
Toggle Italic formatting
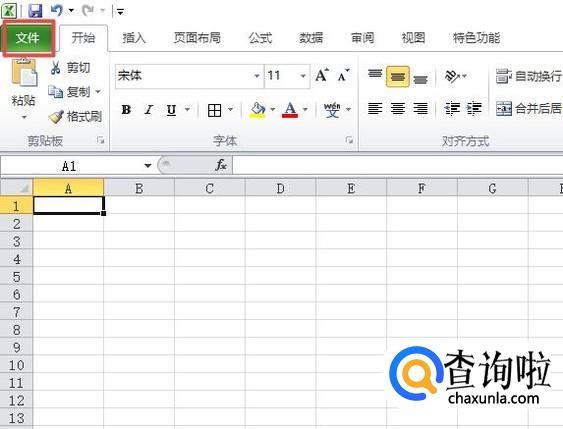pos(149,110)
